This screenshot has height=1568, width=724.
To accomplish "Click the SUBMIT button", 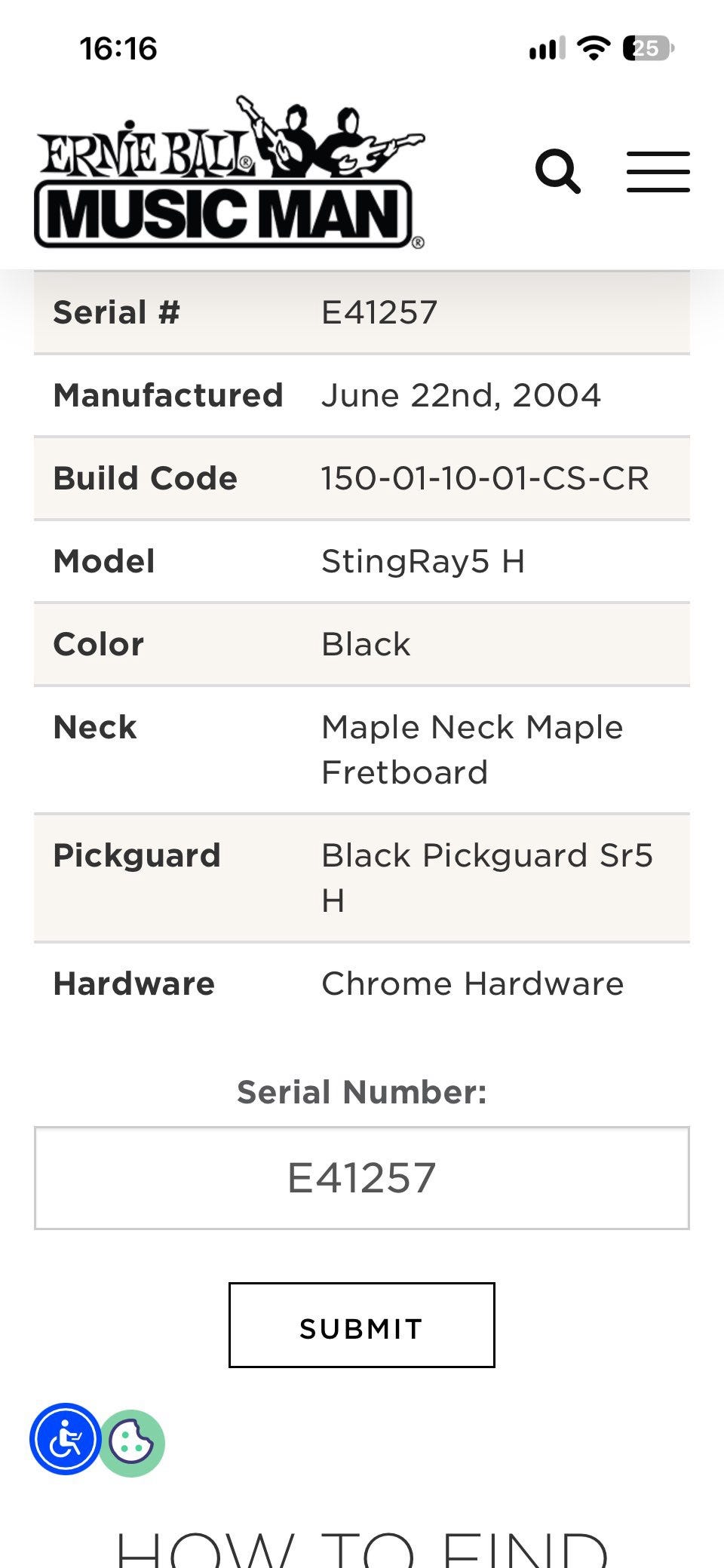I will coord(362,1325).
